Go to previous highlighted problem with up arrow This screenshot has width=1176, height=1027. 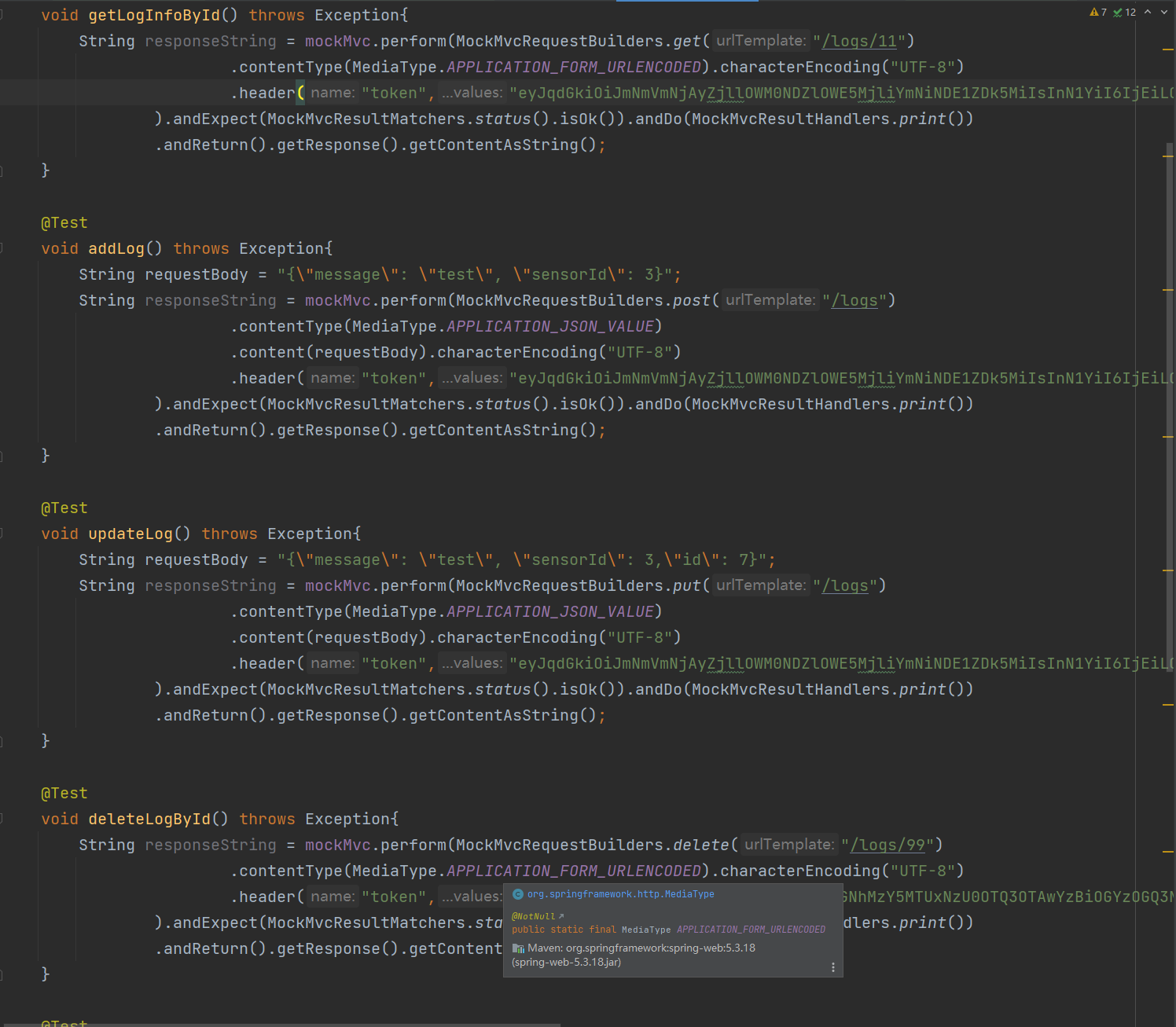tap(1148, 12)
